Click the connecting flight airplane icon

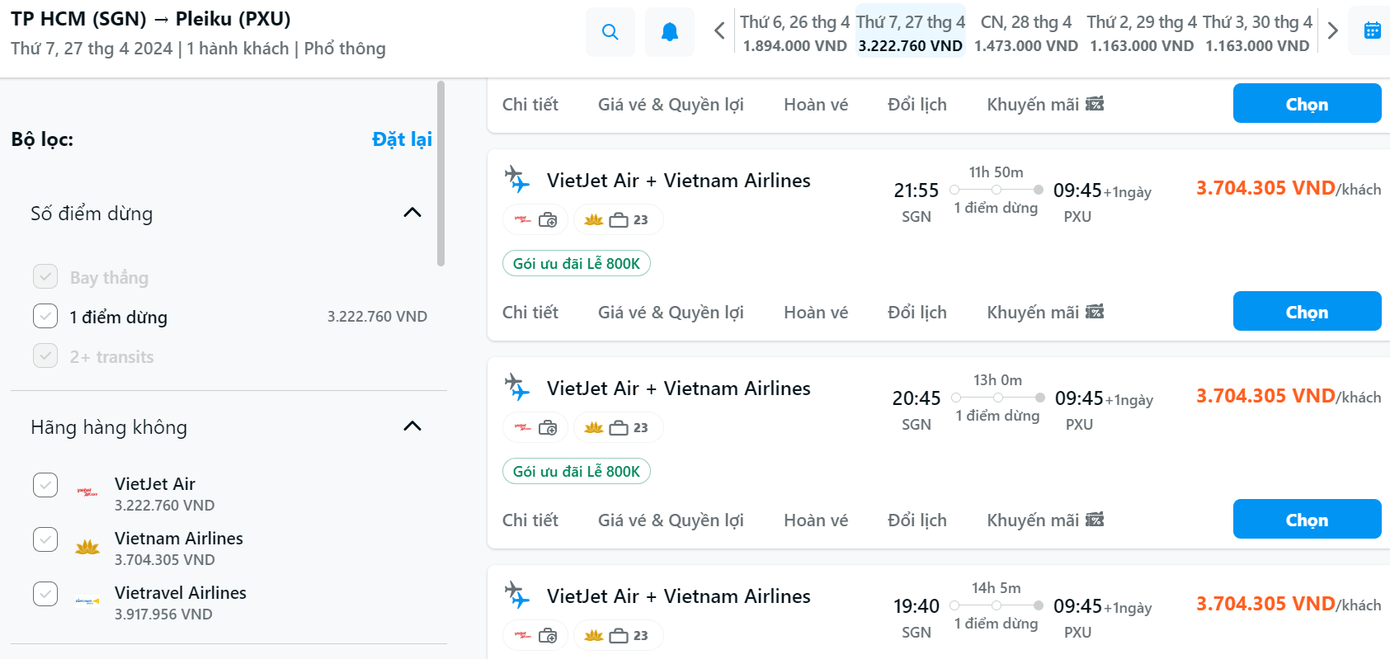point(517,180)
